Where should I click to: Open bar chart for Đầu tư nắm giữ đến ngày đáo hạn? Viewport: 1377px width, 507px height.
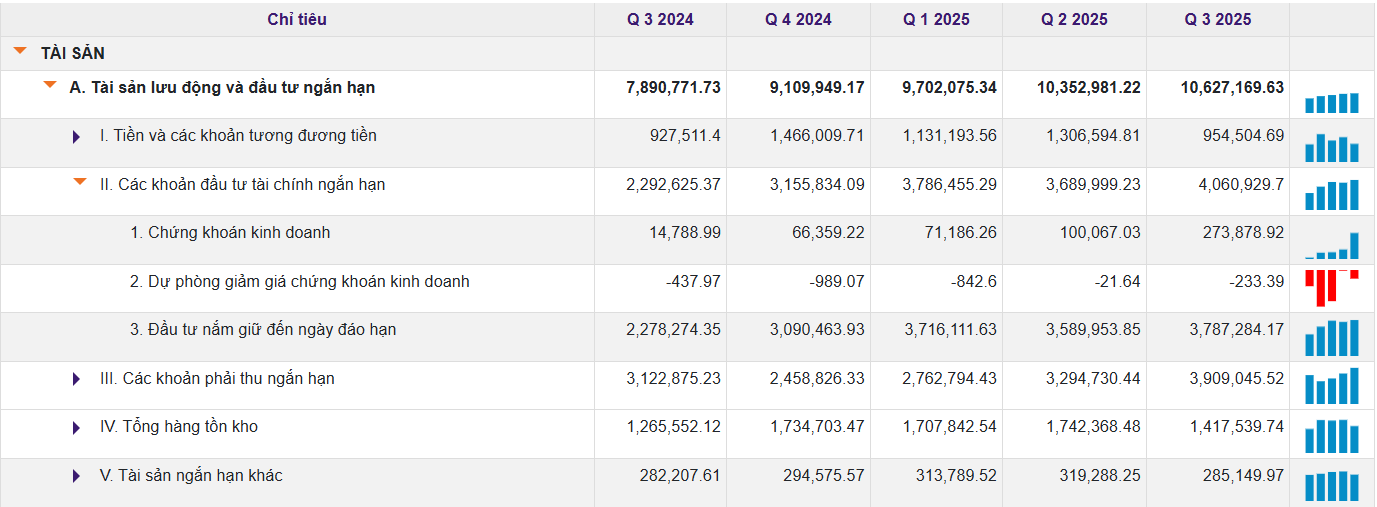(1331, 338)
